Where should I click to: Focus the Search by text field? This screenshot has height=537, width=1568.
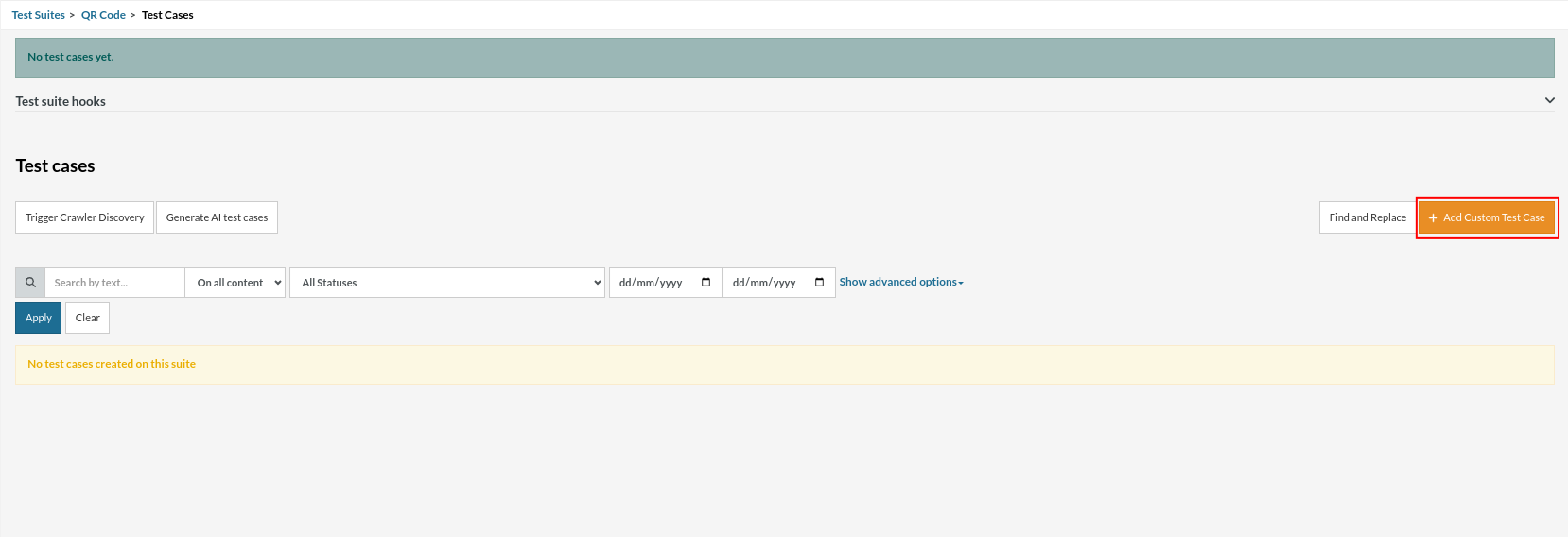[113, 283]
